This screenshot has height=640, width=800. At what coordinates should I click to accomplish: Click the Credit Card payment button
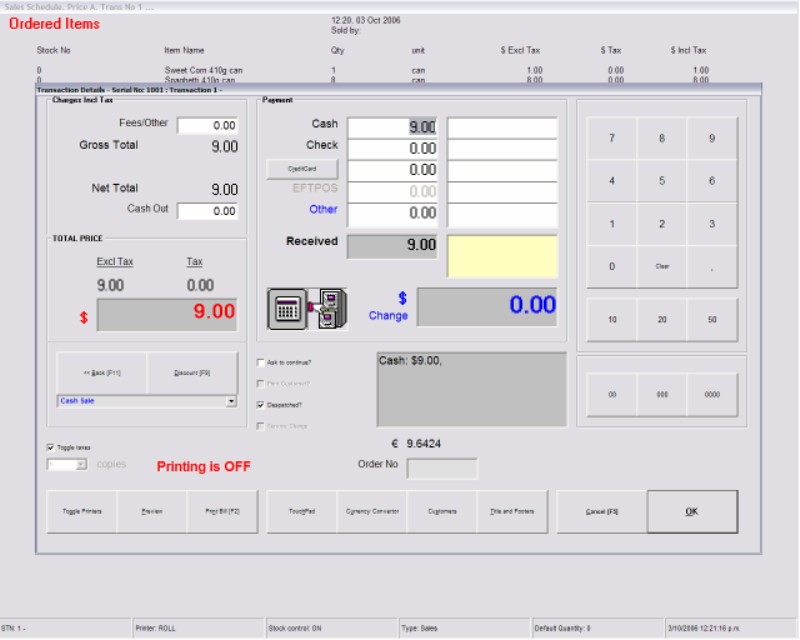click(302, 170)
